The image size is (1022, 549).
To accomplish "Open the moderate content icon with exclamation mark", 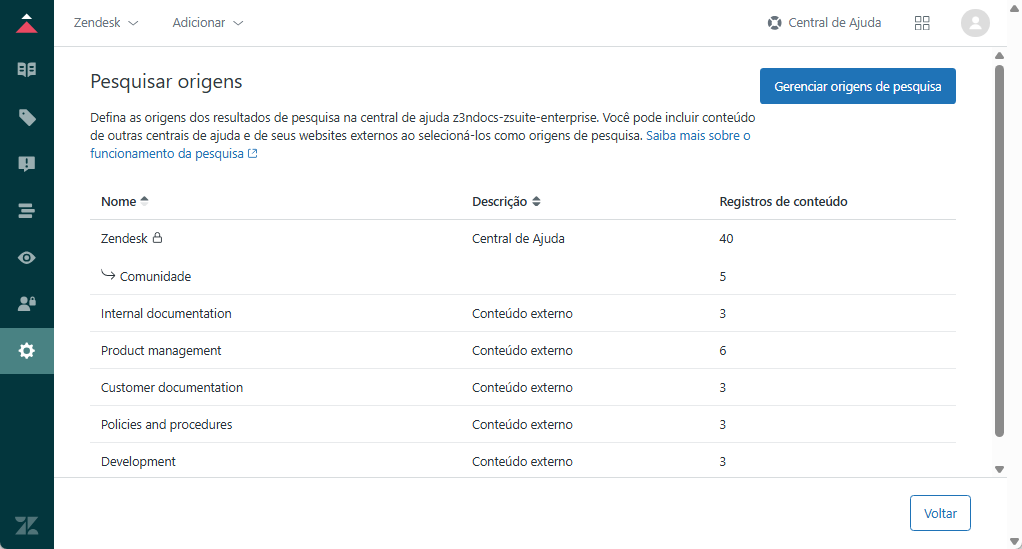I will (27, 164).
